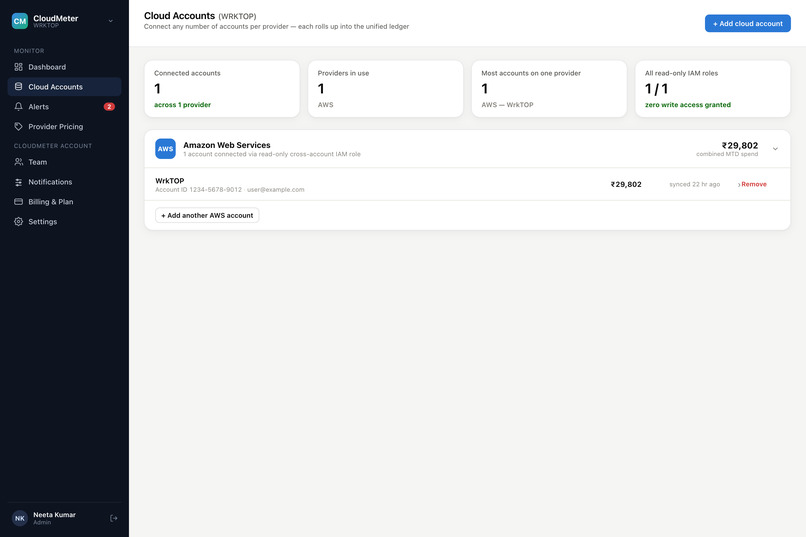Click the Provider Pricing tag icon

point(19,126)
